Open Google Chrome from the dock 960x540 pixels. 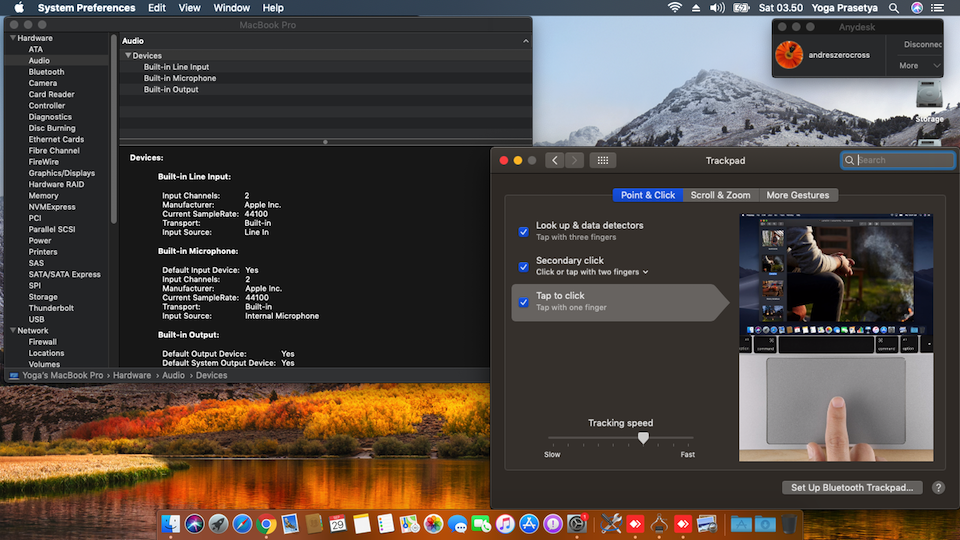coord(266,523)
